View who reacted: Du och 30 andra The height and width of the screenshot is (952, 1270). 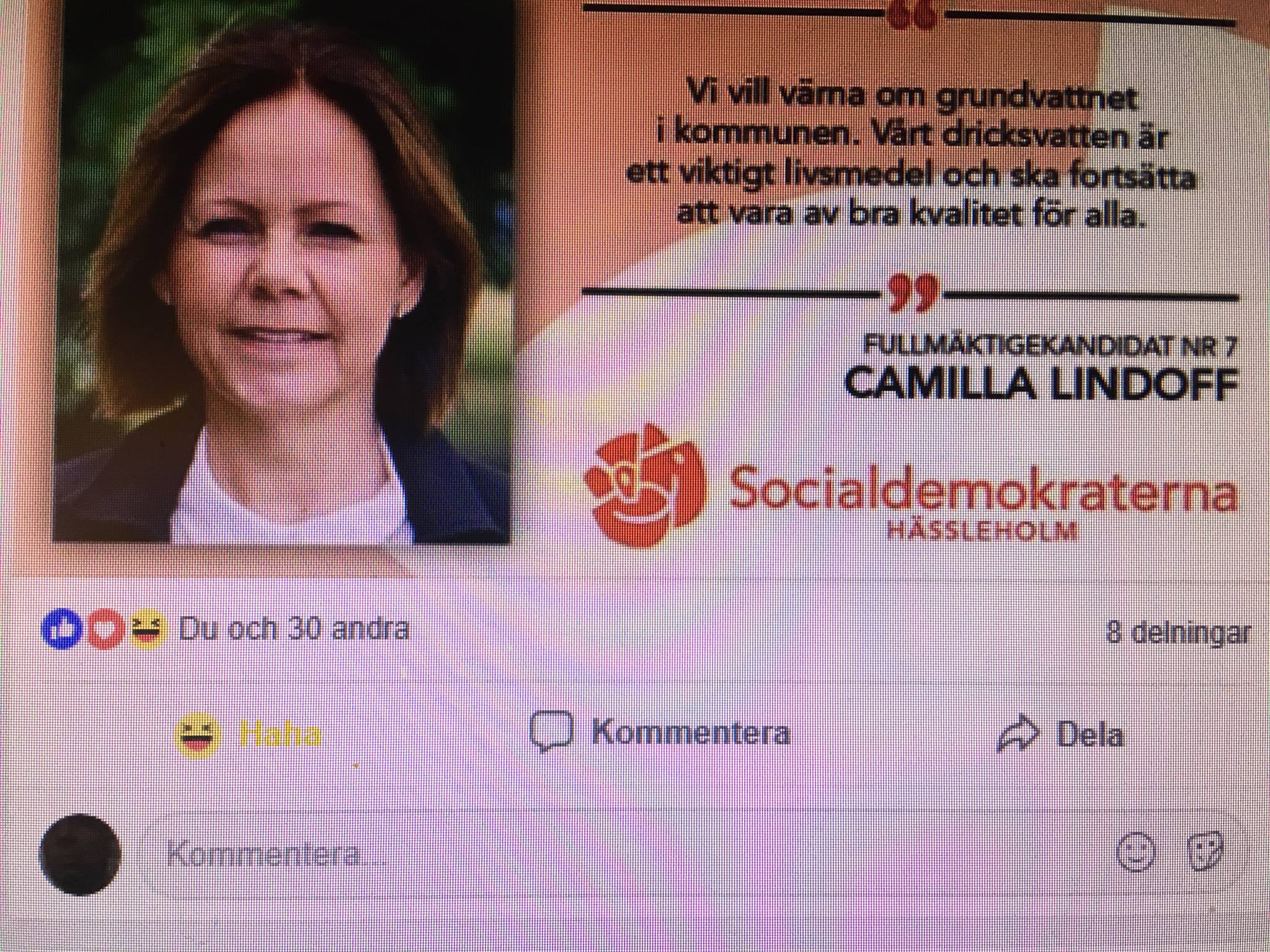click(294, 629)
